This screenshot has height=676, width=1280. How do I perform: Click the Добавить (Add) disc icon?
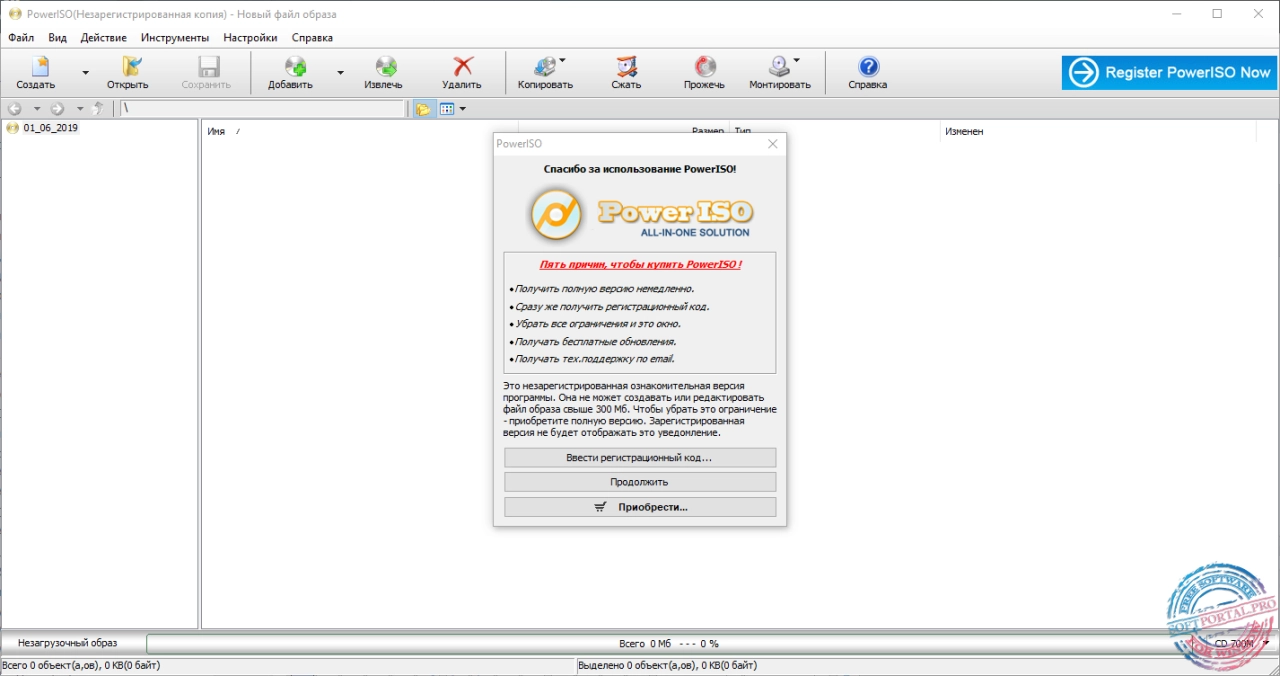[294, 67]
